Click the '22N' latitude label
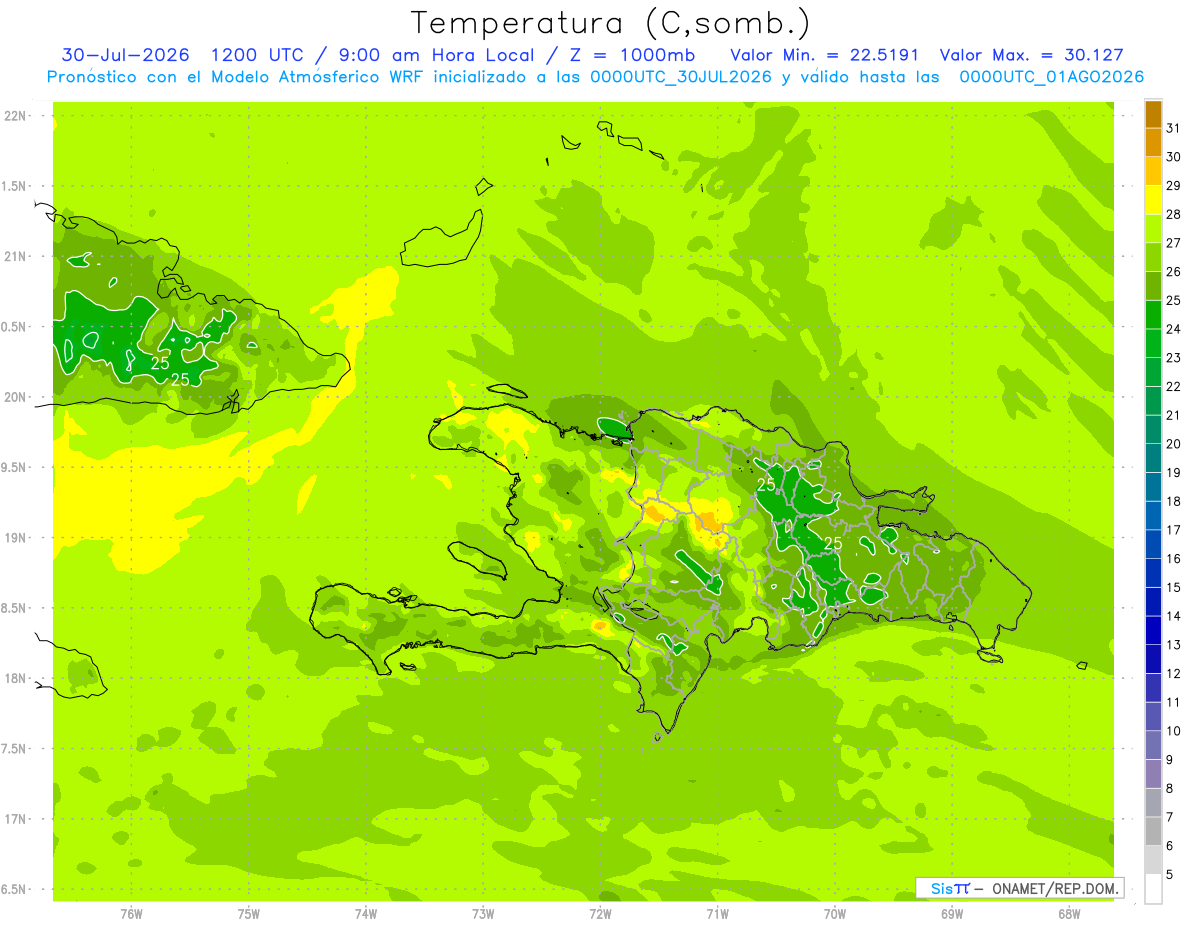1200x927 pixels. coord(15,116)
